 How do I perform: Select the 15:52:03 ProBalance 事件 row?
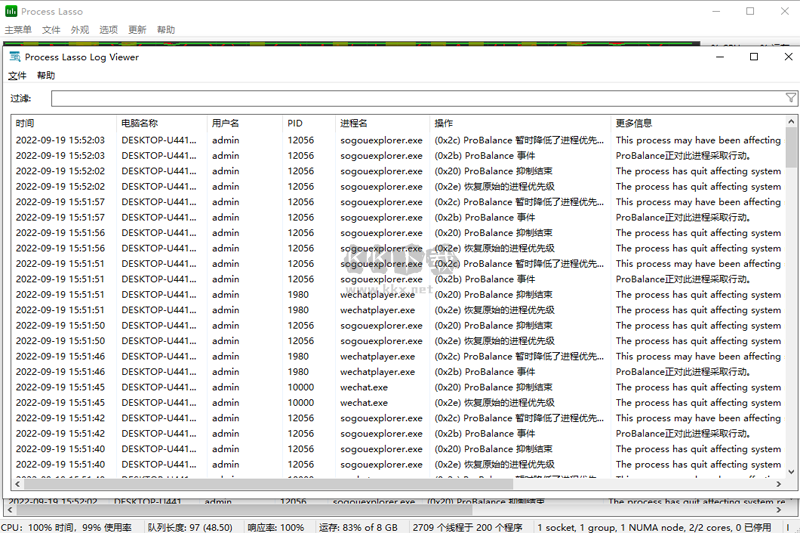[x=398, y=156]
